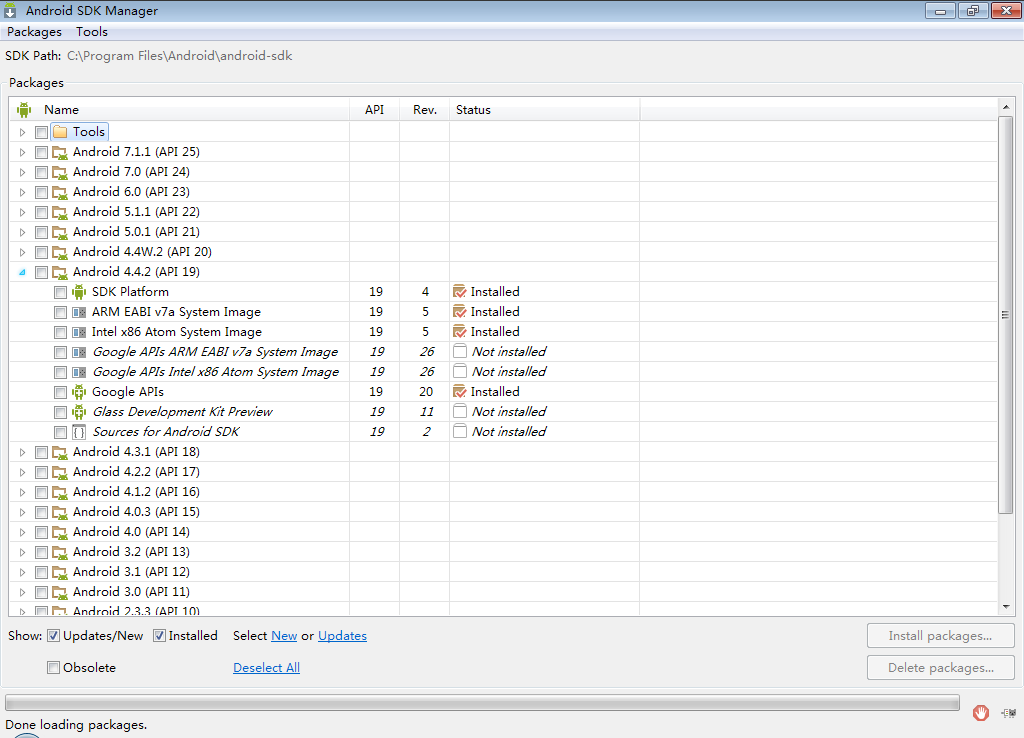Click the API column header
1024x738 pixels.
tap(375, 110)
